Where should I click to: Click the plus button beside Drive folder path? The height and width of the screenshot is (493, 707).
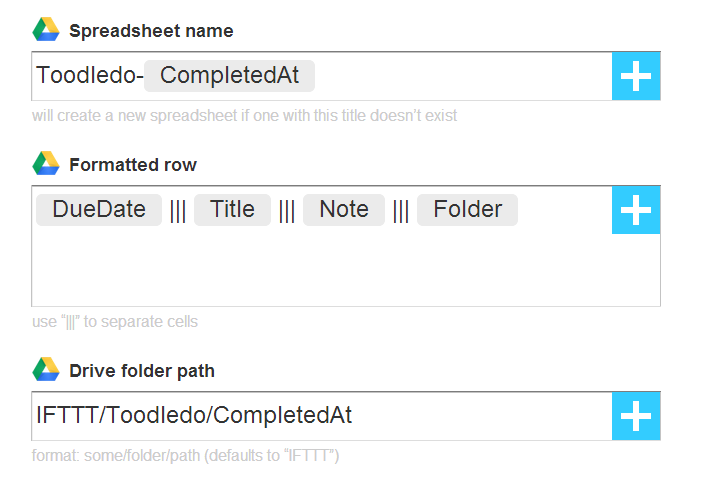636,416
